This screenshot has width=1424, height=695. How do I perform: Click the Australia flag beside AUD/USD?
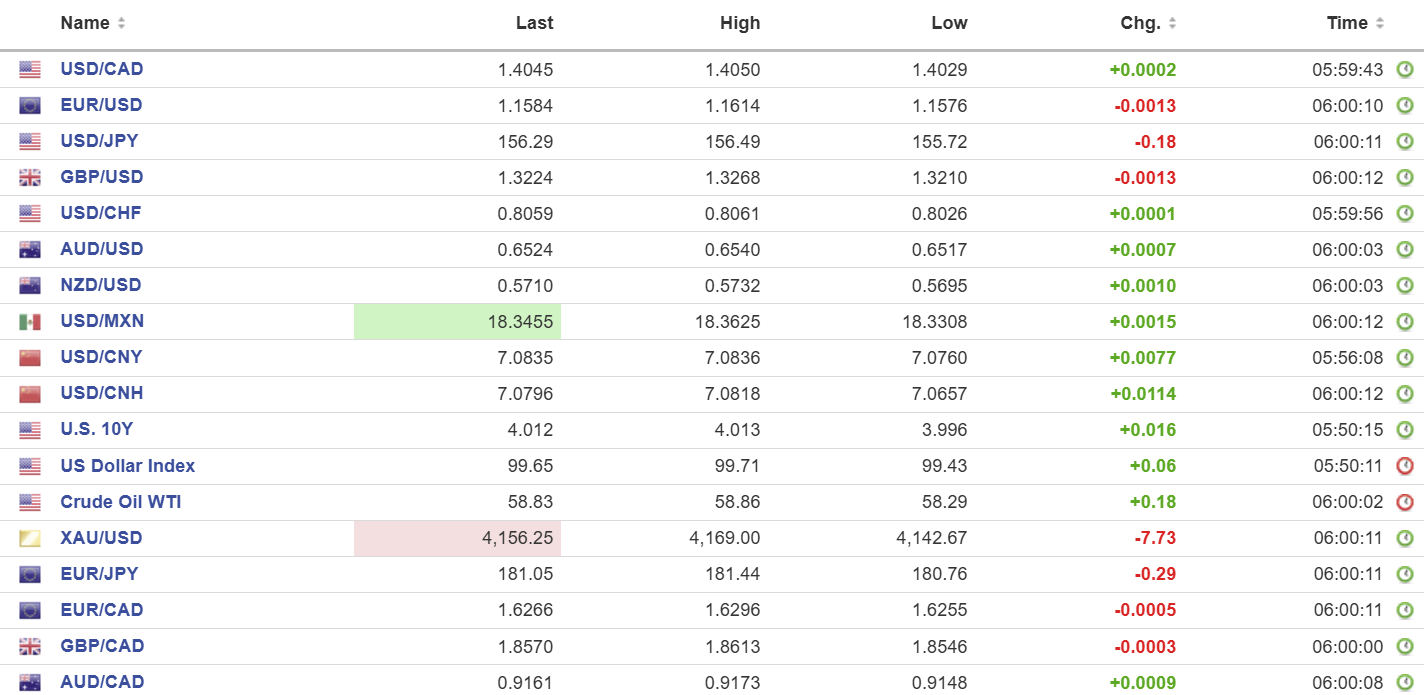click(30, 250)
